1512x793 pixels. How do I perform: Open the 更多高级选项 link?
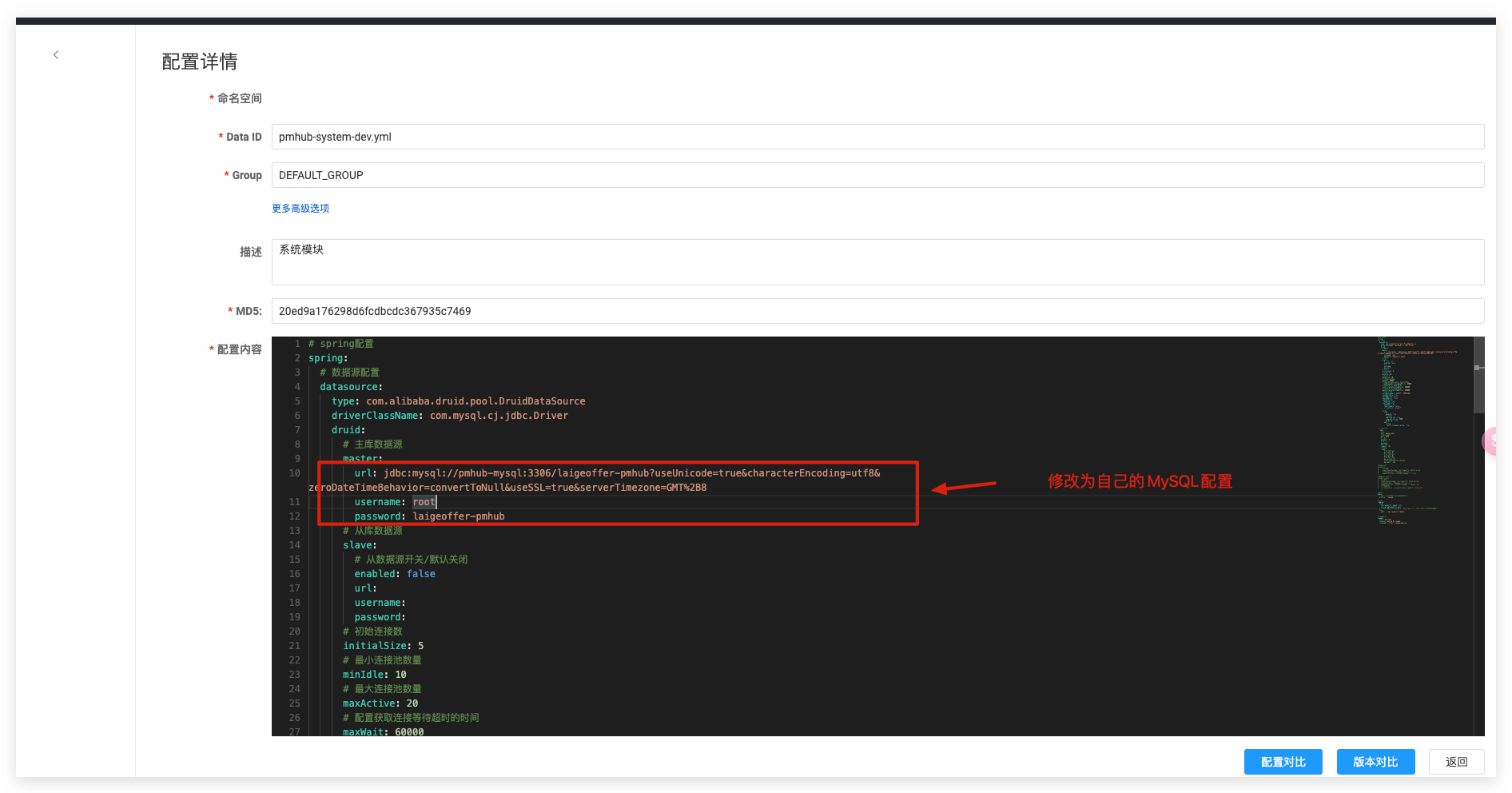point(300,209)
